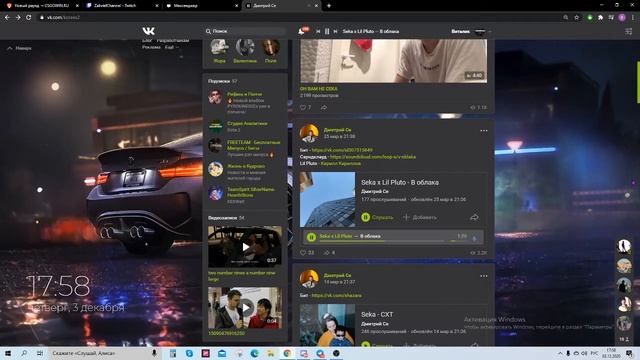Share the ОН ВАМ НЕ СЕКА video post
The image size is (640, 360).
pos(324,107)
